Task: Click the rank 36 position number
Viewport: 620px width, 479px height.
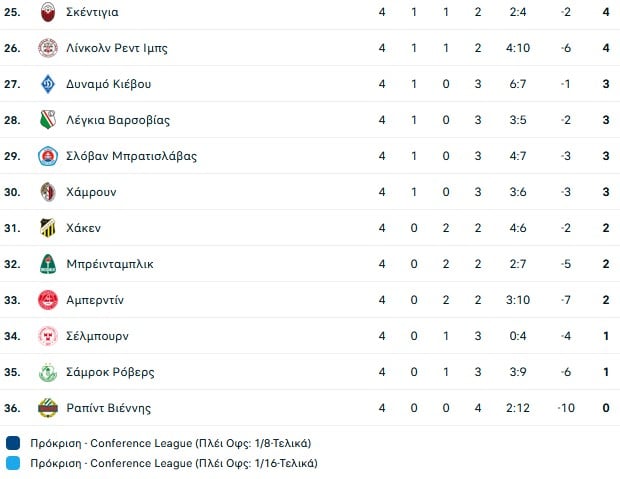Action: [12, 408]
